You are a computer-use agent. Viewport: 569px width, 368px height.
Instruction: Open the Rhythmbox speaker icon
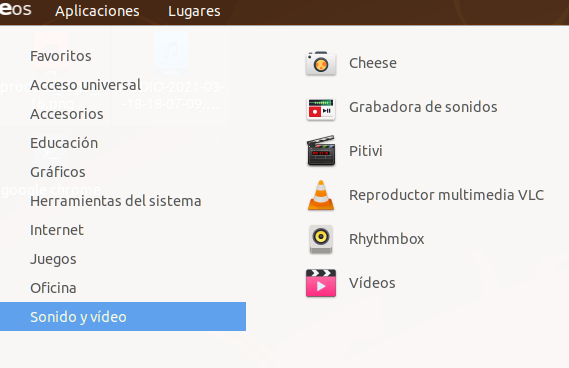(x=321, y=239)
